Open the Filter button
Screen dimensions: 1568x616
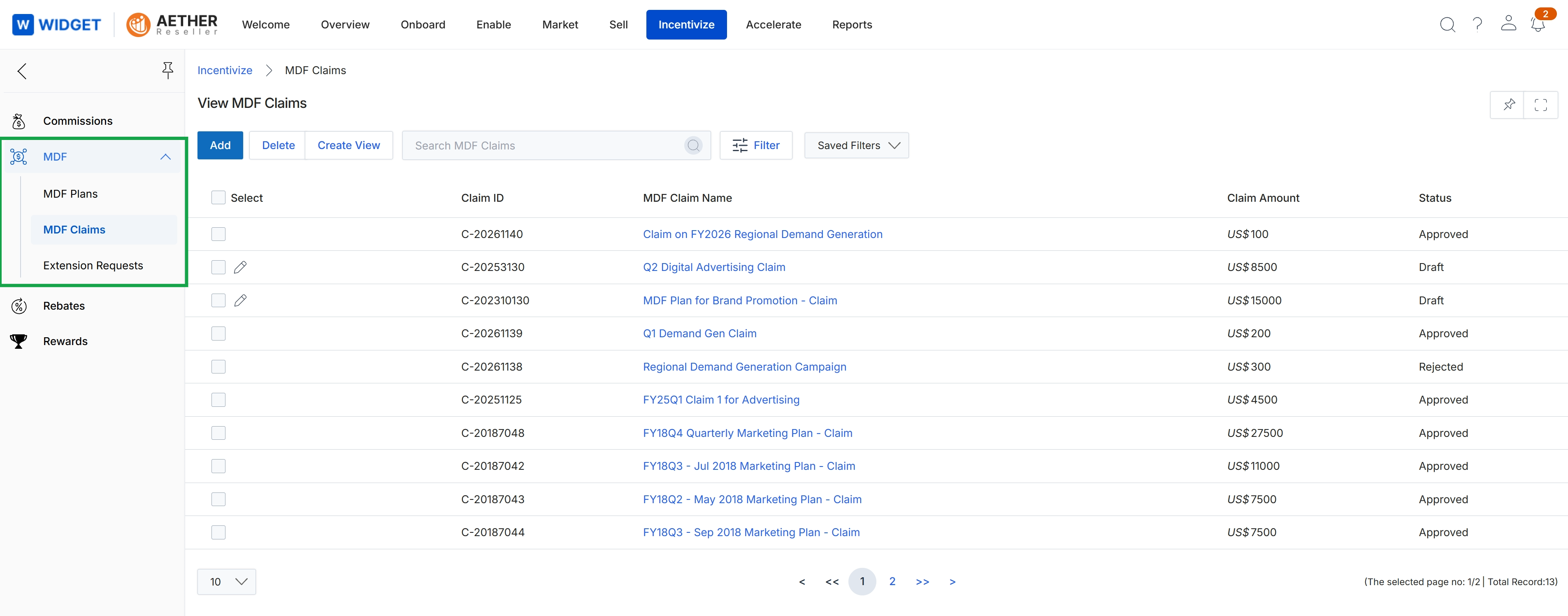[x=756, y=145]
